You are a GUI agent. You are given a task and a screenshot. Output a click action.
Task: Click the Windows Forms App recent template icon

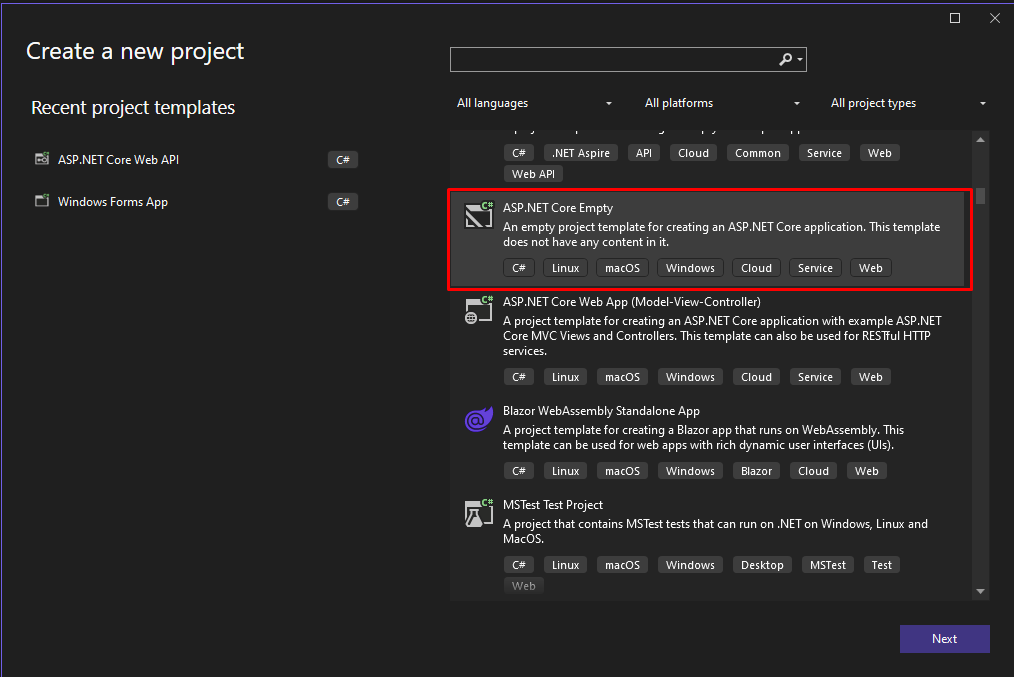click(42, 201)
